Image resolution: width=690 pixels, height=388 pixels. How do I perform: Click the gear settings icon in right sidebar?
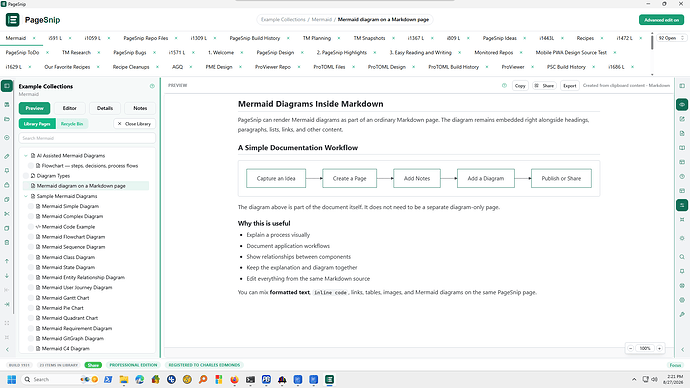tap(682, 238)
